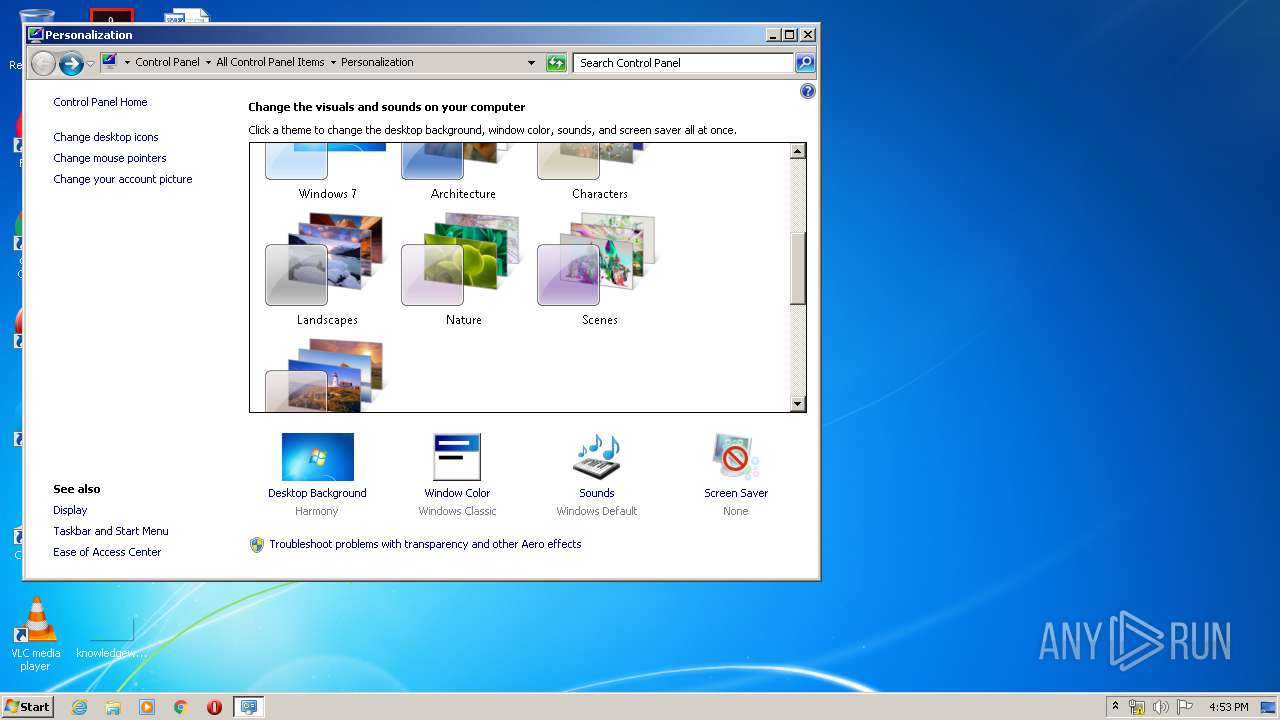Select the Landscapes theme
The width and height of the screenshot is (1280, 720).
(326, 268)
